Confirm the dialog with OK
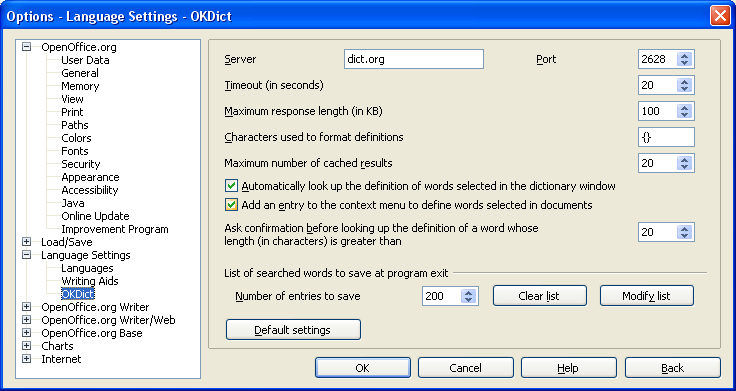This screenshot has height=391, width=736. point(363,368)
